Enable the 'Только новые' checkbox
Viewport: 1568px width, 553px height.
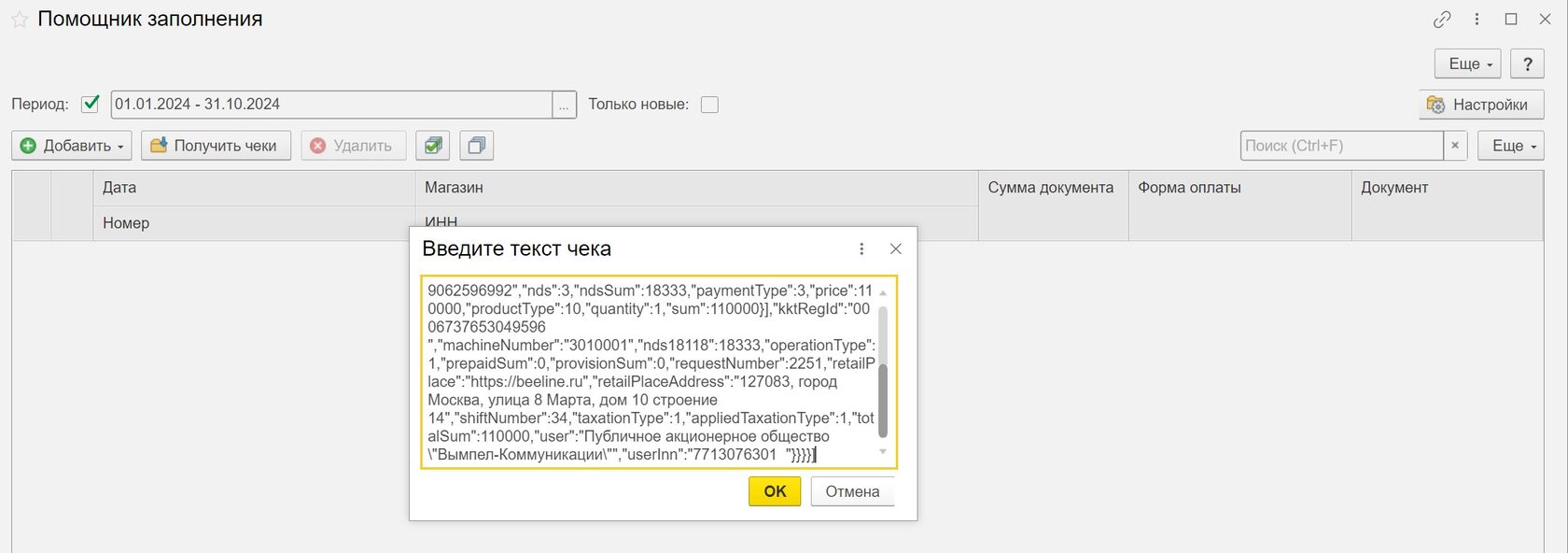click(x=709, y=105)
